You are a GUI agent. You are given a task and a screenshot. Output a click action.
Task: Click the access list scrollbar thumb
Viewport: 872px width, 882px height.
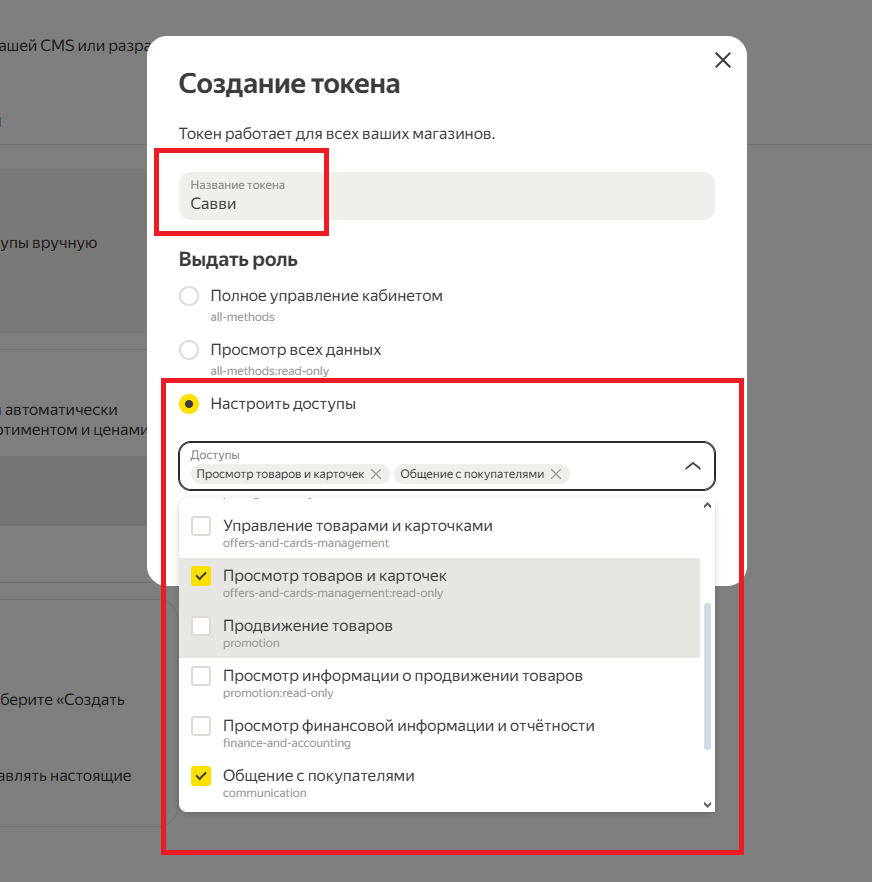(708, 675)
